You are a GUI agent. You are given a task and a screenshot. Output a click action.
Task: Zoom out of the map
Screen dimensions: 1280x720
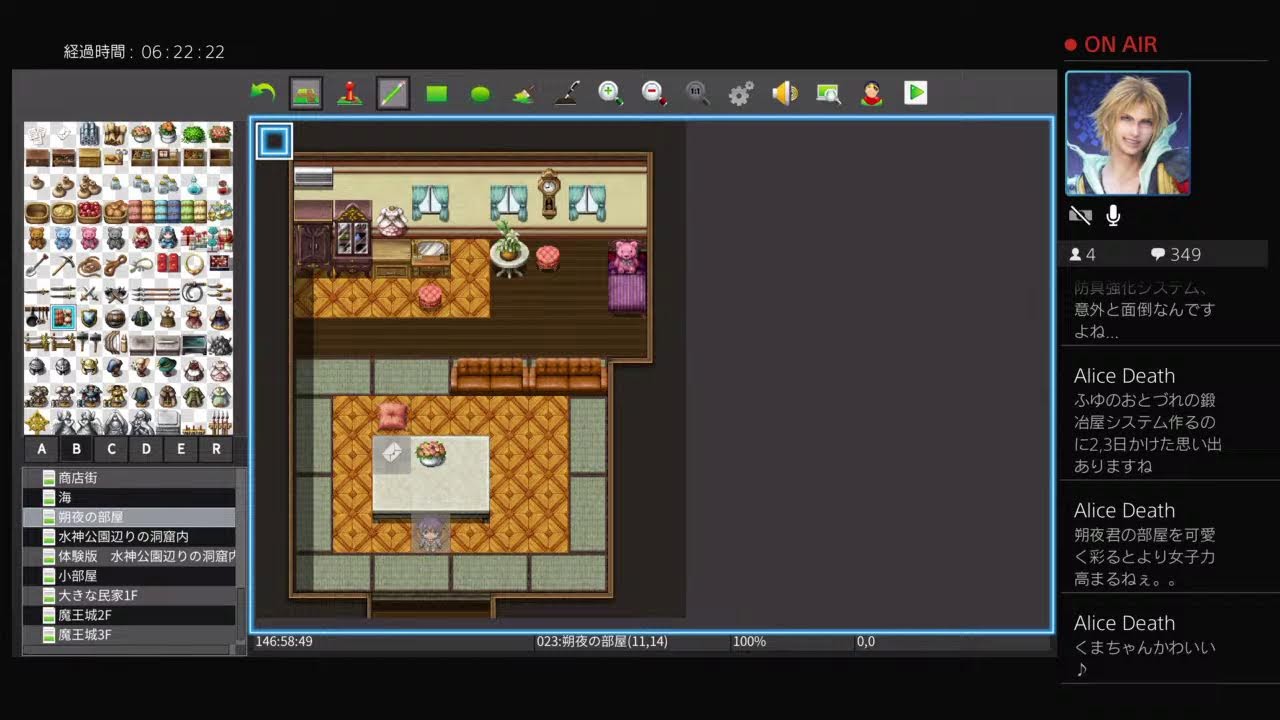[x=654, y=93]
